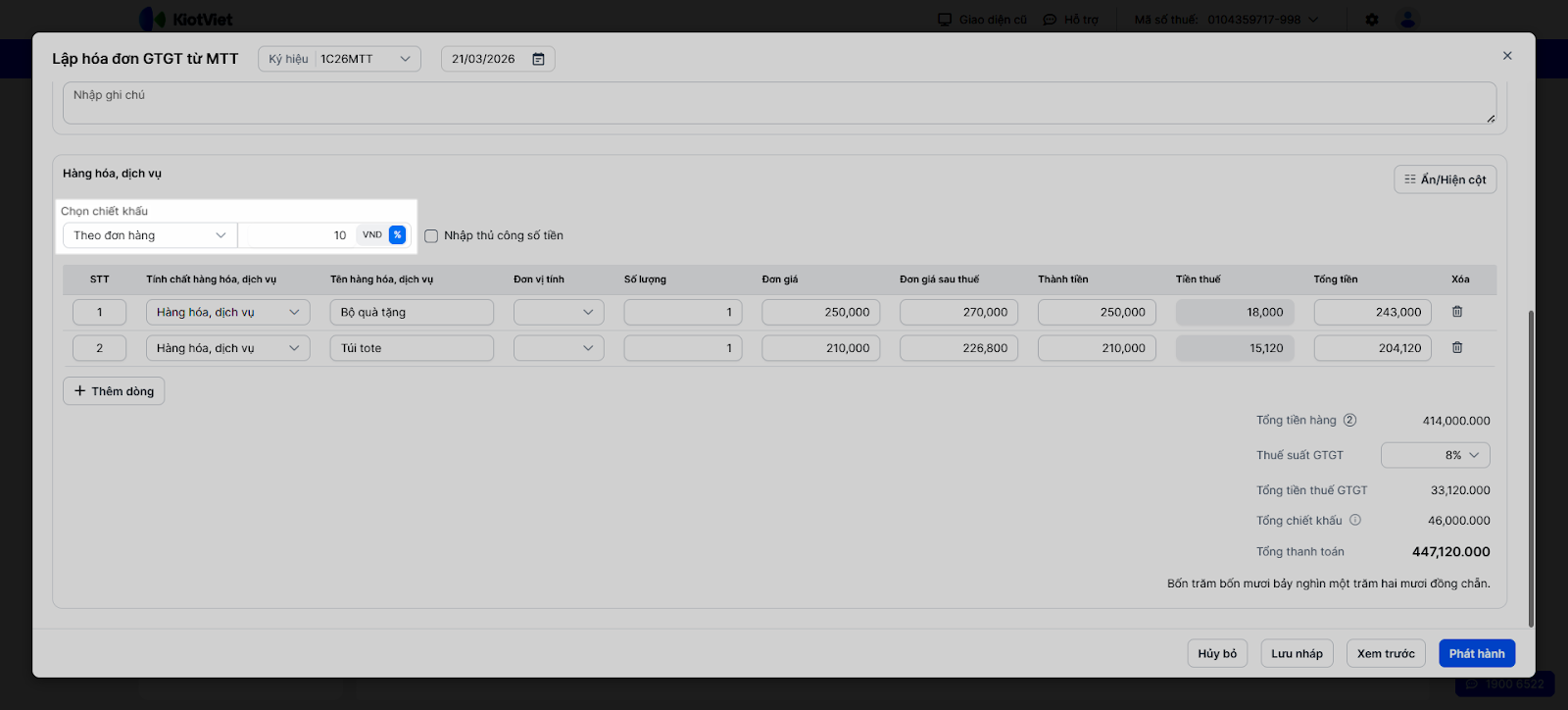Click the Phát hành button
The width and height of the screenshot is (1568, 710).
pyautogui.click(x=1476, y=654)
